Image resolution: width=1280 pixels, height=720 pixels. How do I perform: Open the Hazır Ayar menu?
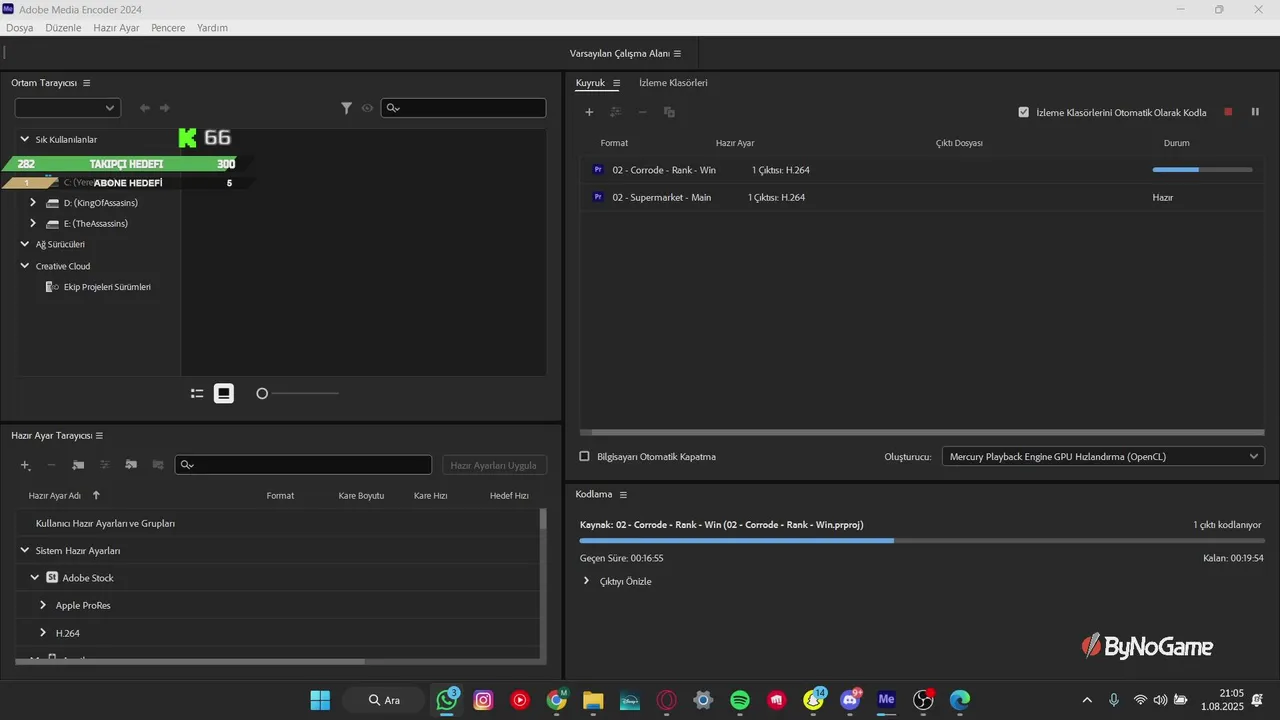click(x=116, y=28)
